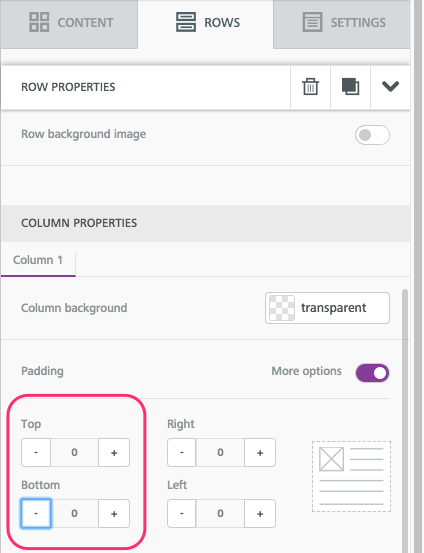Click the column properties vertical scrollbar
This screenshot has width=424, height=553.
click(405, 420)
